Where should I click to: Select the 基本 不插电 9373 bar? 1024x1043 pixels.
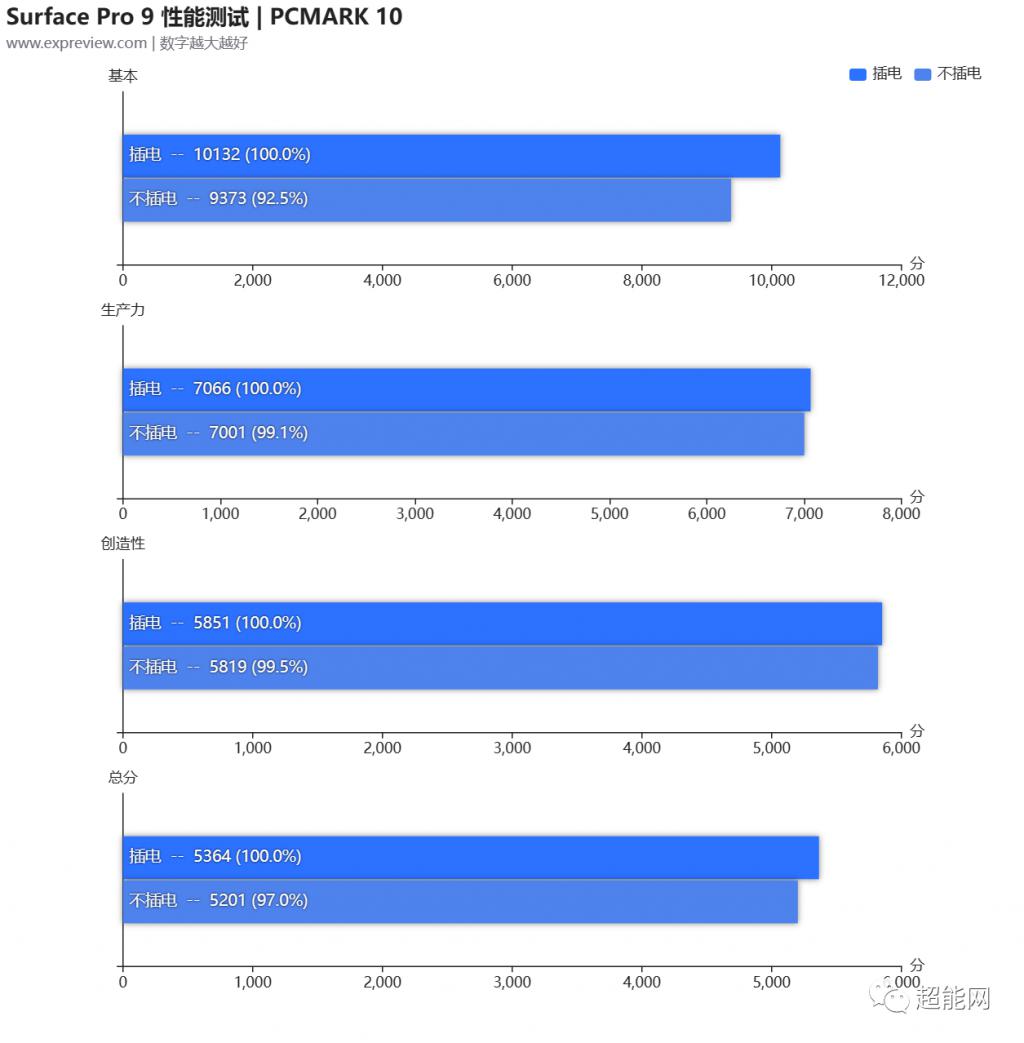pyautogui.click(x=427, y=200)
